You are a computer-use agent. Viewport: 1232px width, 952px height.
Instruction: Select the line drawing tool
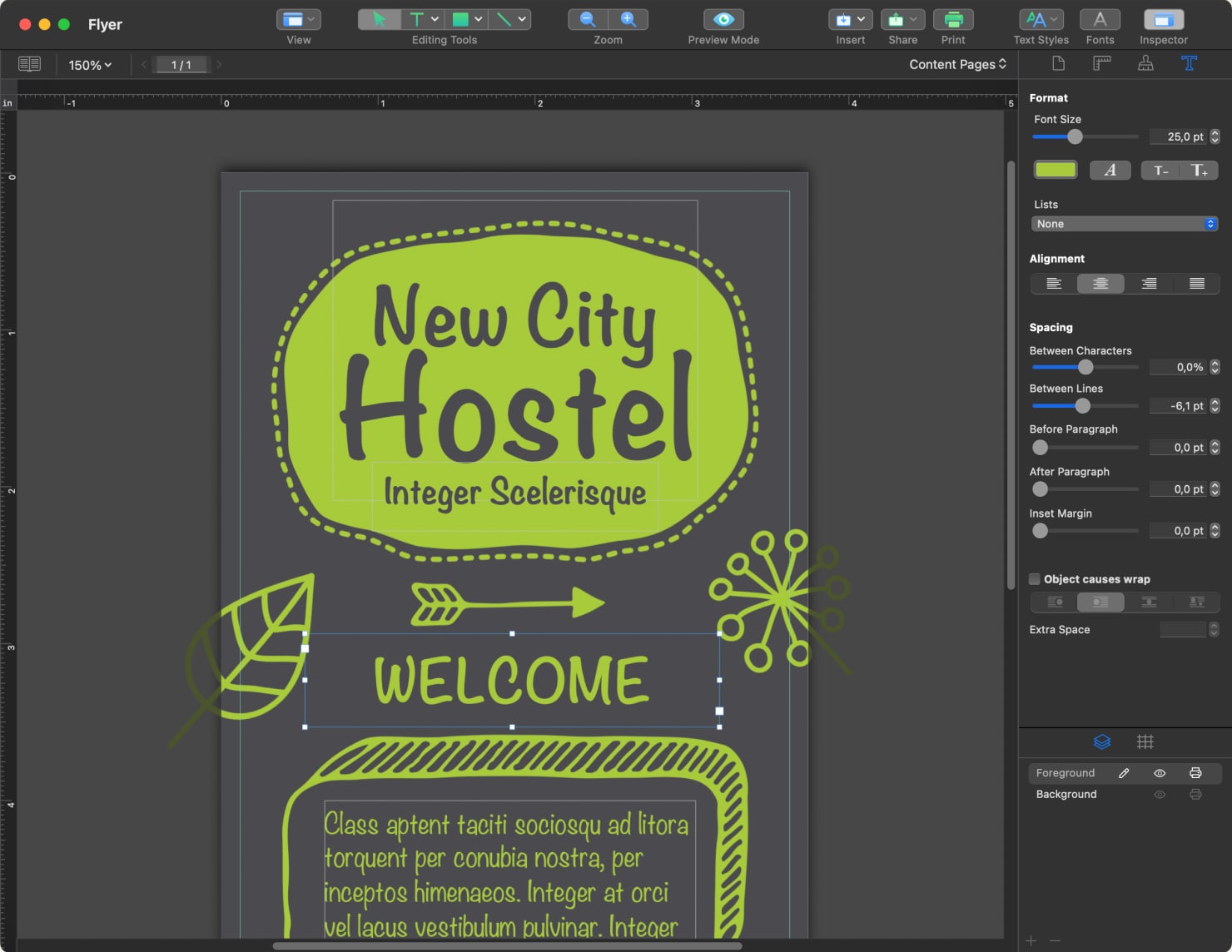coord(503,19)
